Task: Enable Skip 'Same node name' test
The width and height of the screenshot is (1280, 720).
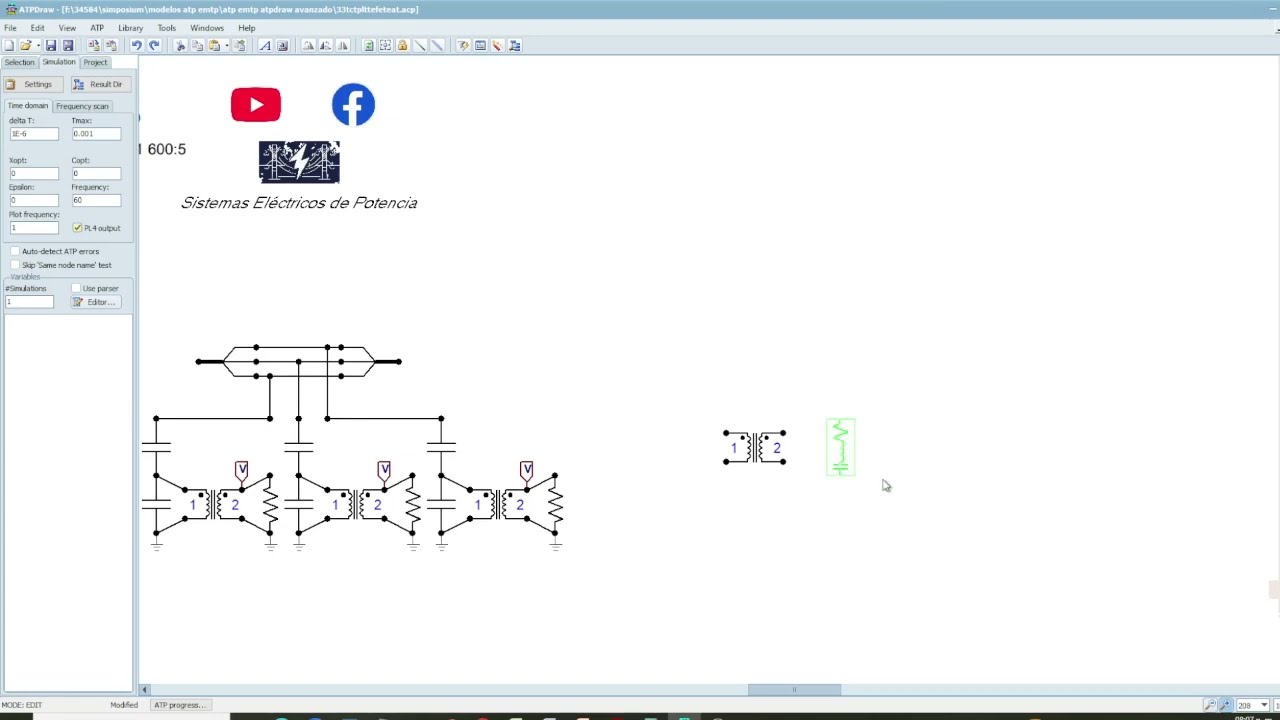Action: tap(15, 265)
